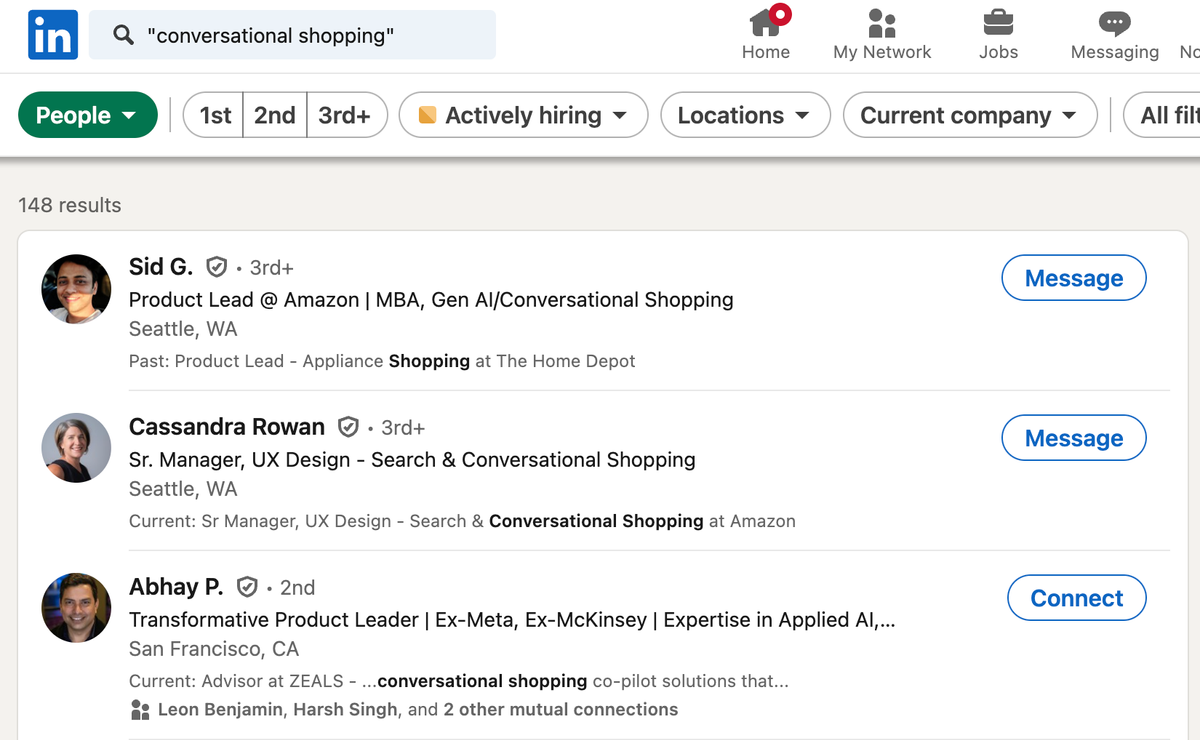Click the mutual connections people icon
This screenshot has height=740, width=1200.
(140, 710)
